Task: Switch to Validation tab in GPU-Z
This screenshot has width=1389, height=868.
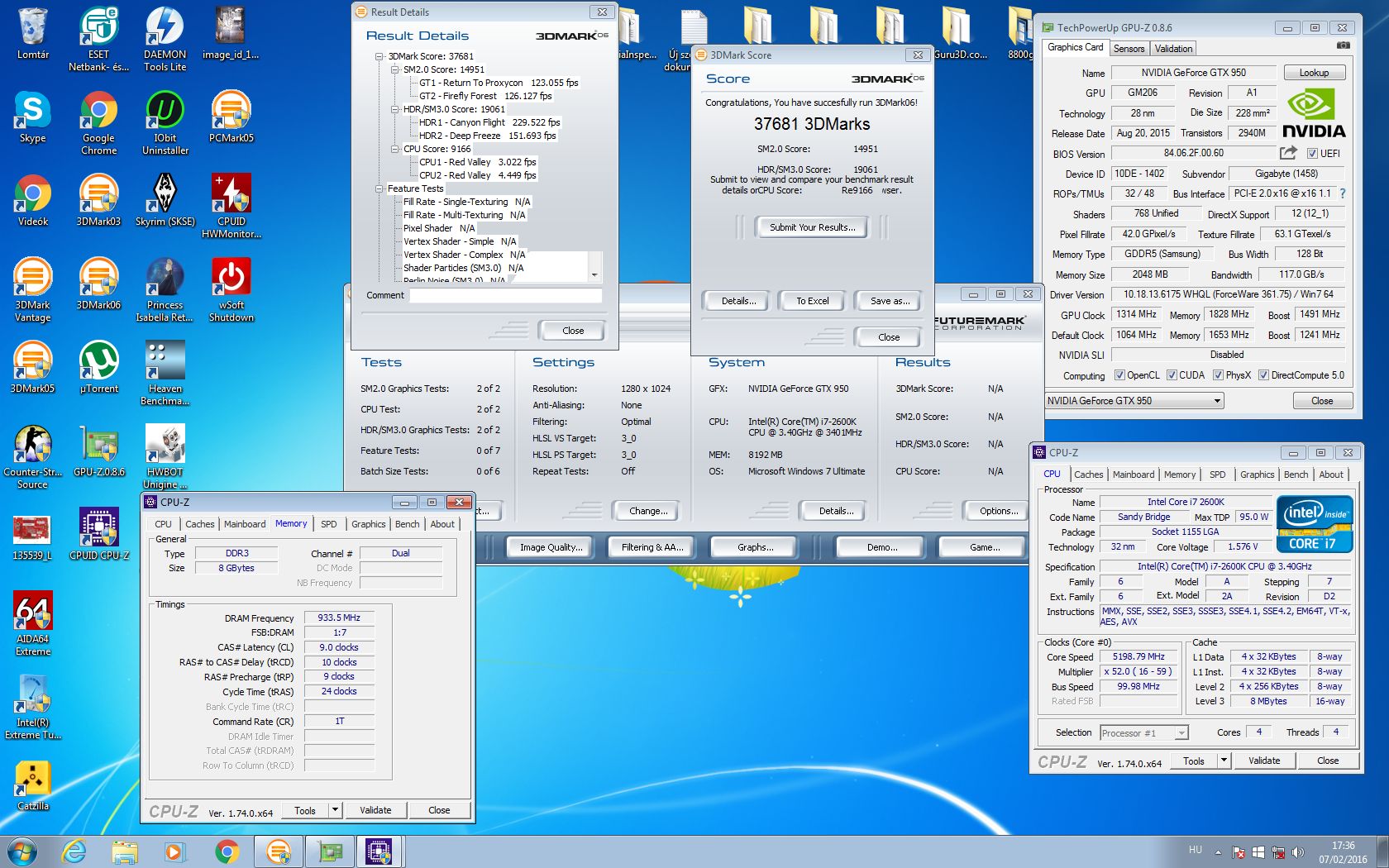Action: [1173, 49]
